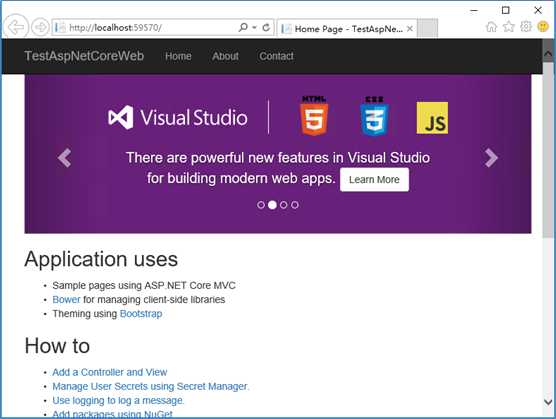Click the TestAspNetCoreWeb brand link
Image resolution: width=556 pixels, height=419 pixels.
point(84,56)
